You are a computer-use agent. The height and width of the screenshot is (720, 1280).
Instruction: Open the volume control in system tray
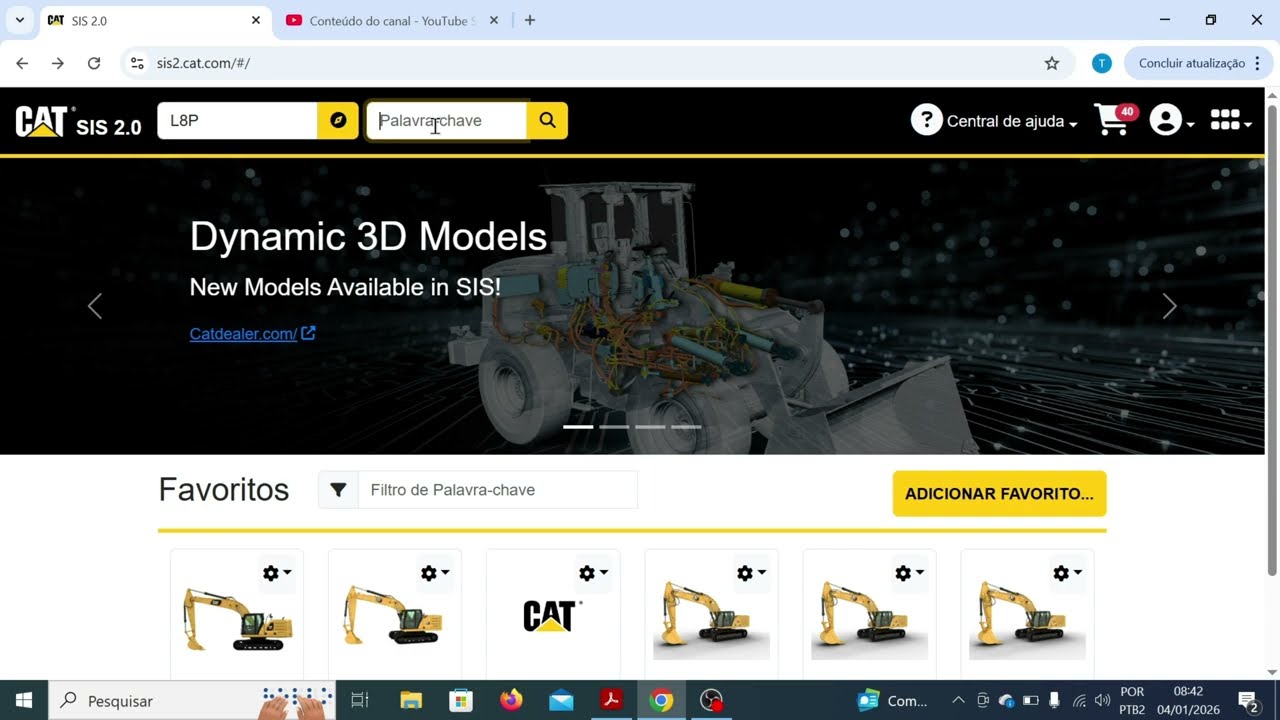point(1103,700)
